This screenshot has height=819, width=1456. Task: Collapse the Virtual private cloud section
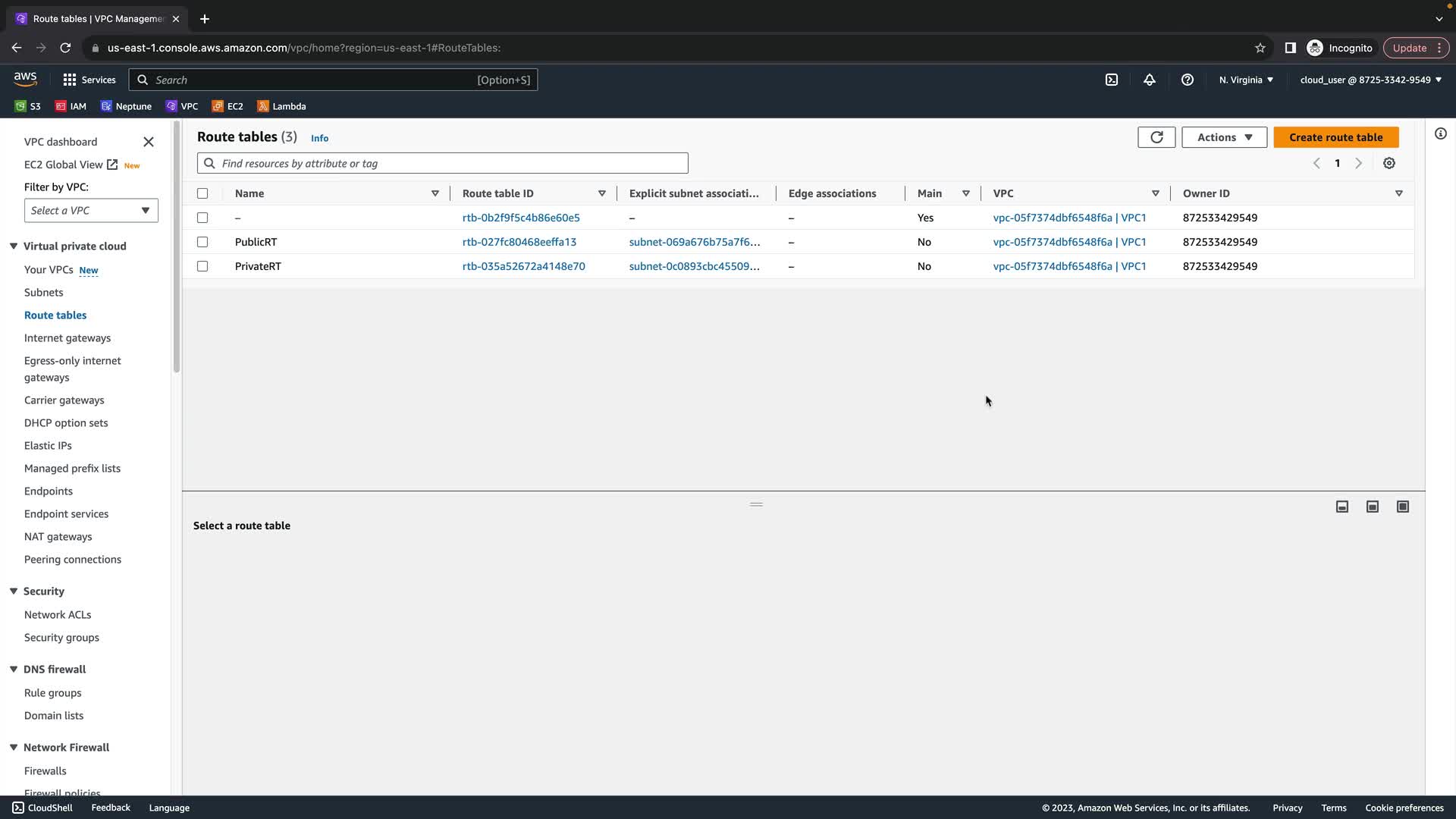(14, 246)
